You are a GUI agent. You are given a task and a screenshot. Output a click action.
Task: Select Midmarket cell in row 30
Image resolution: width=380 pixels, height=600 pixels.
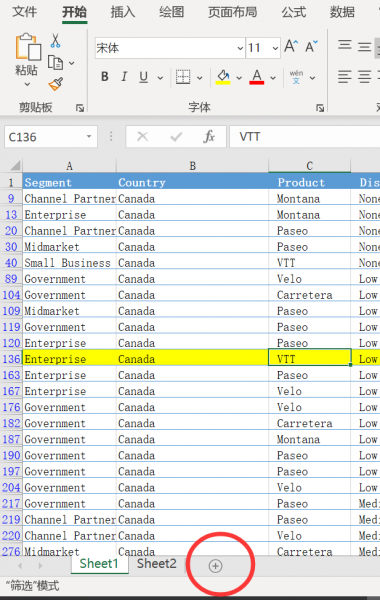69,247
